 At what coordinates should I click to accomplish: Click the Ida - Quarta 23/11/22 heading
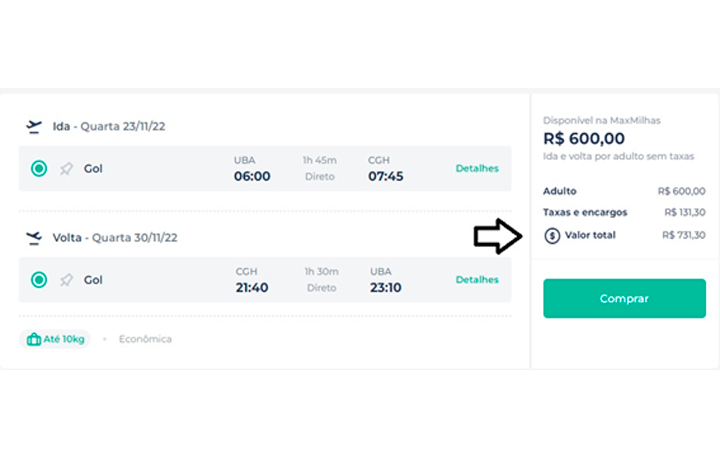pos(109,126)
